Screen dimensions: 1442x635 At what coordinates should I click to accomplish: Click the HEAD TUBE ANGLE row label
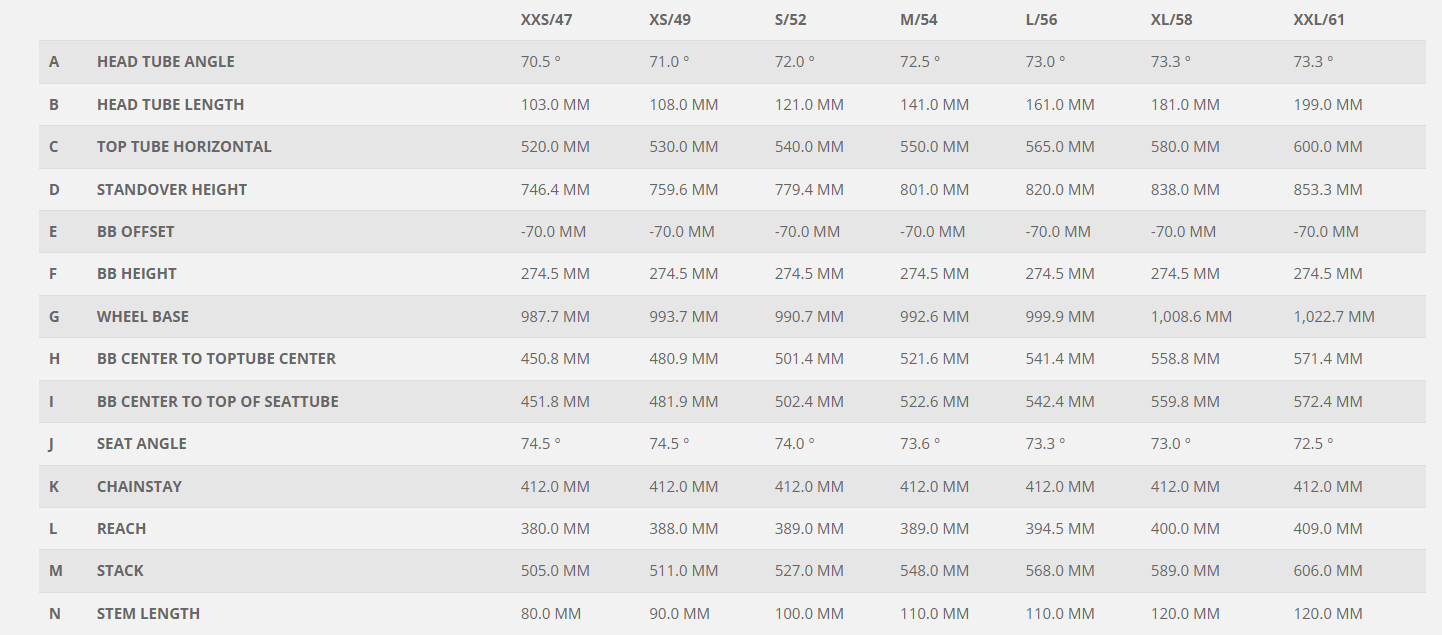point(166,62)
